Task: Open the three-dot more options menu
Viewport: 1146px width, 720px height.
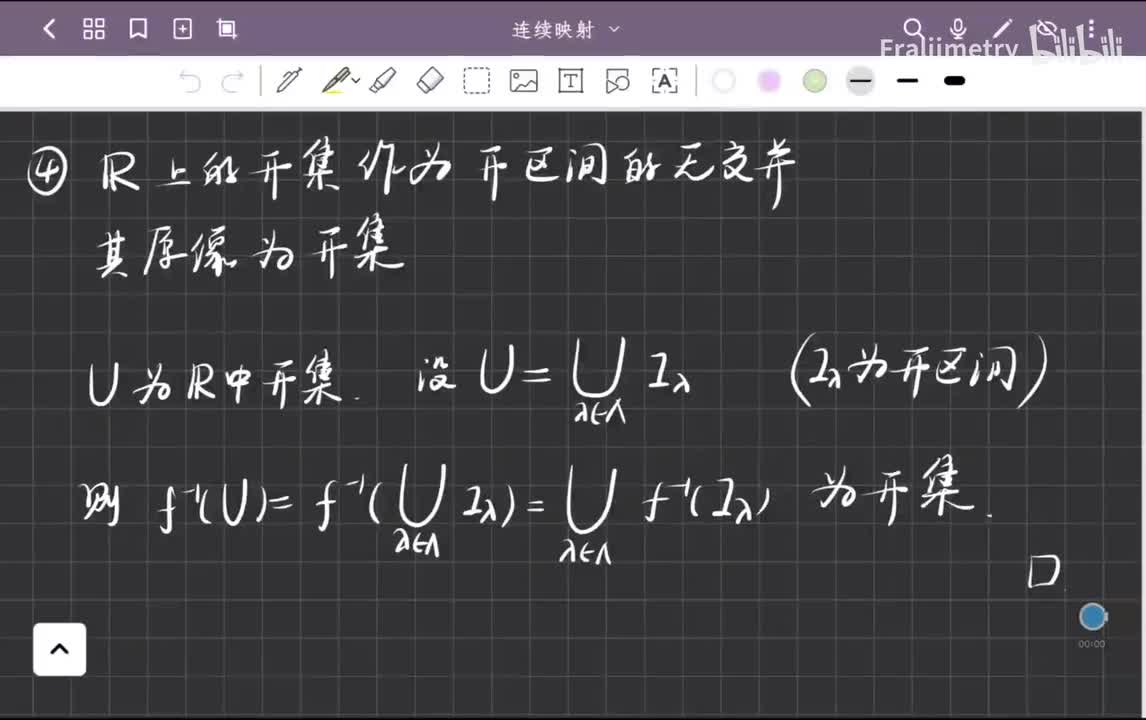Action: tap(1090, 29)
